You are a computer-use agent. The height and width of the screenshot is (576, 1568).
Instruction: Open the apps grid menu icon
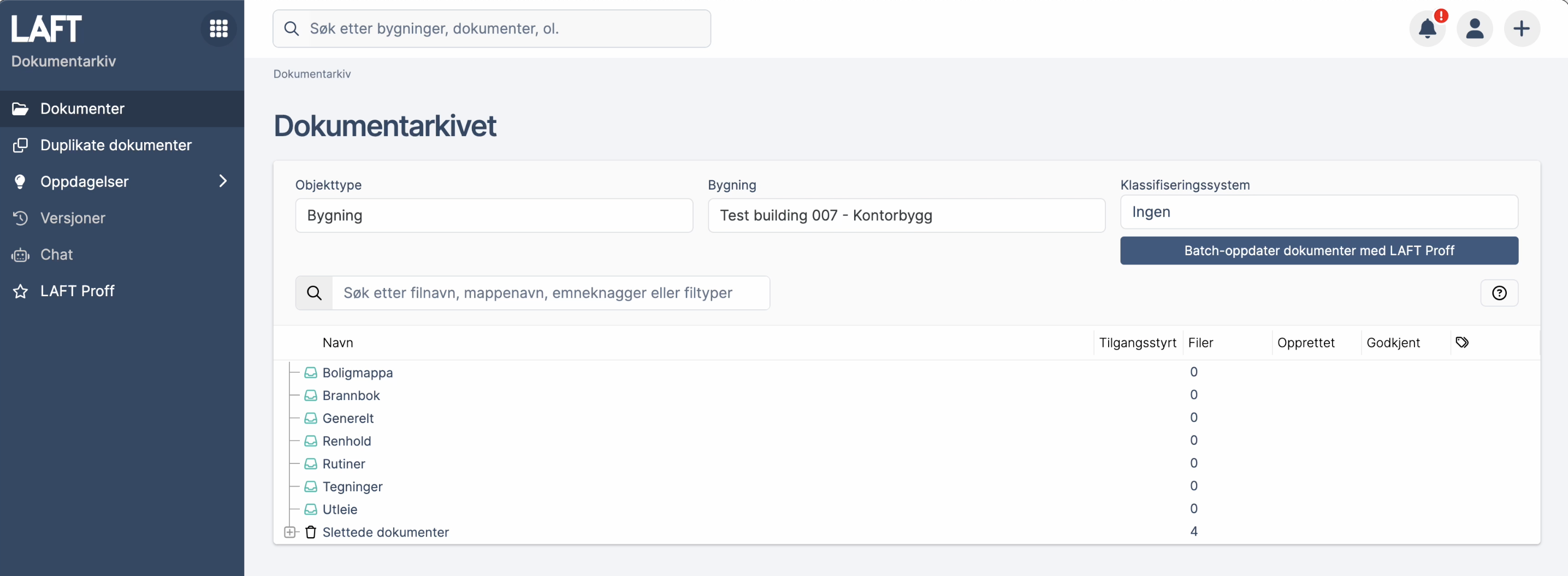tap(218, 28)
